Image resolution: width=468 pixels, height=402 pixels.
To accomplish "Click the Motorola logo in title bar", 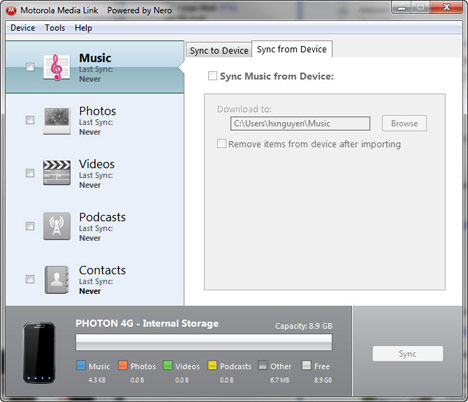I will click(x=11, y=11).
